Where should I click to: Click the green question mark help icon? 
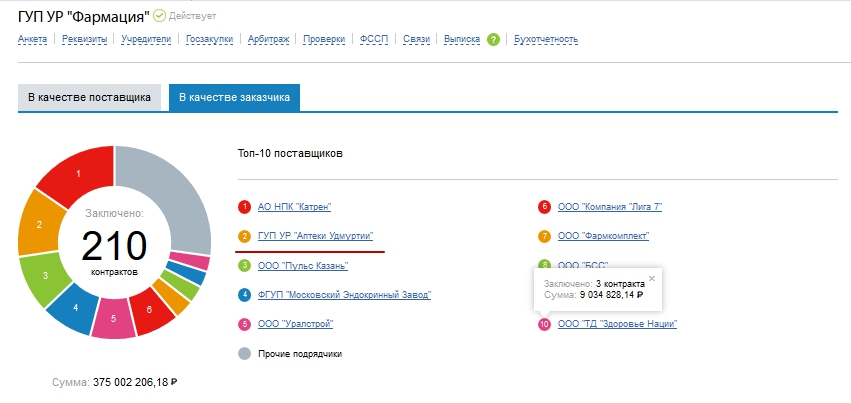pyautogui.click(x=493, y=40)
